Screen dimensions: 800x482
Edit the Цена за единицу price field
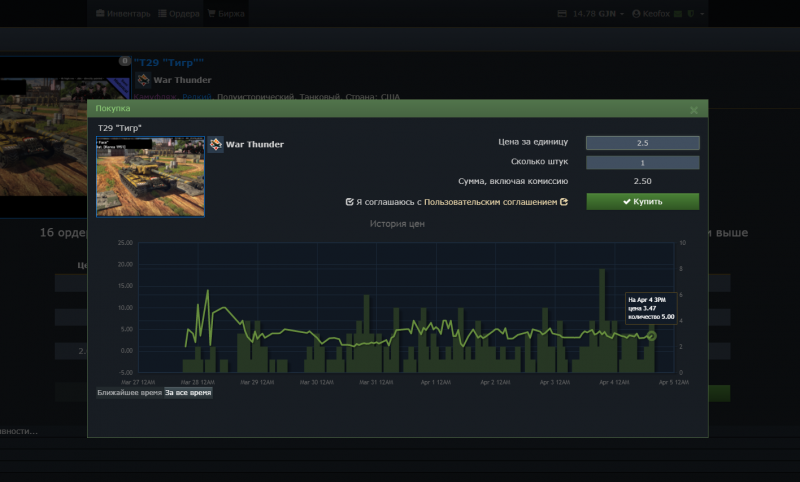click(x=642, y=143)
